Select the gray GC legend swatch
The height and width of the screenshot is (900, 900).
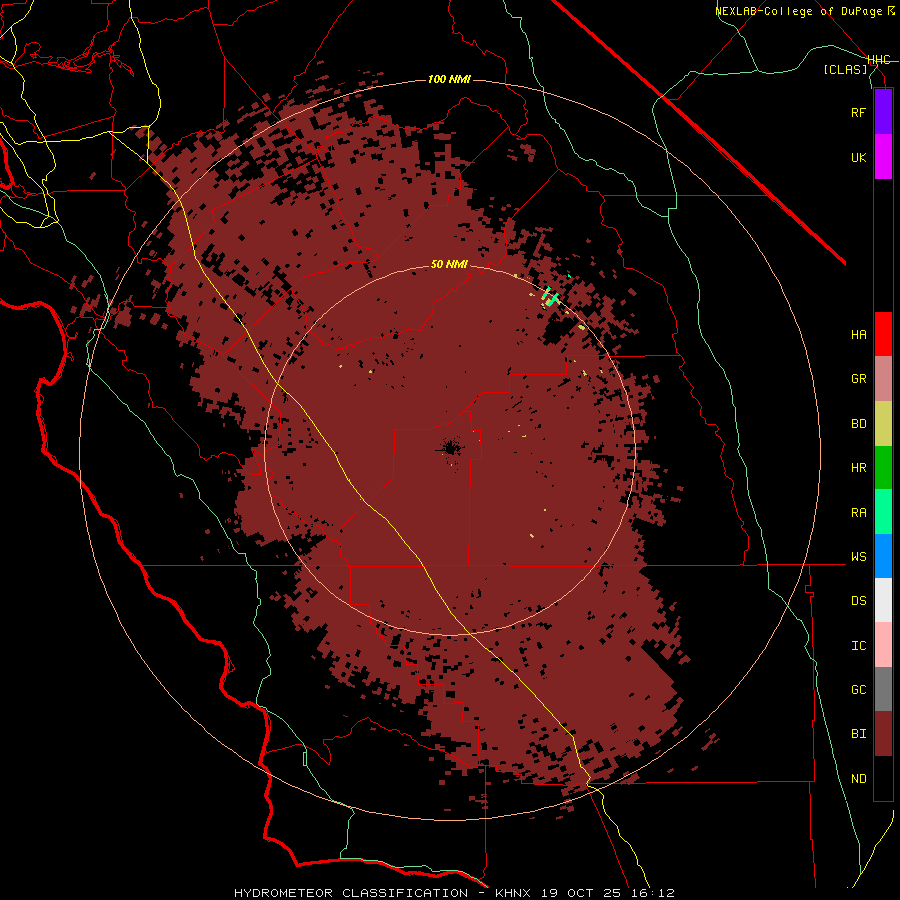(x=883, y=689)
